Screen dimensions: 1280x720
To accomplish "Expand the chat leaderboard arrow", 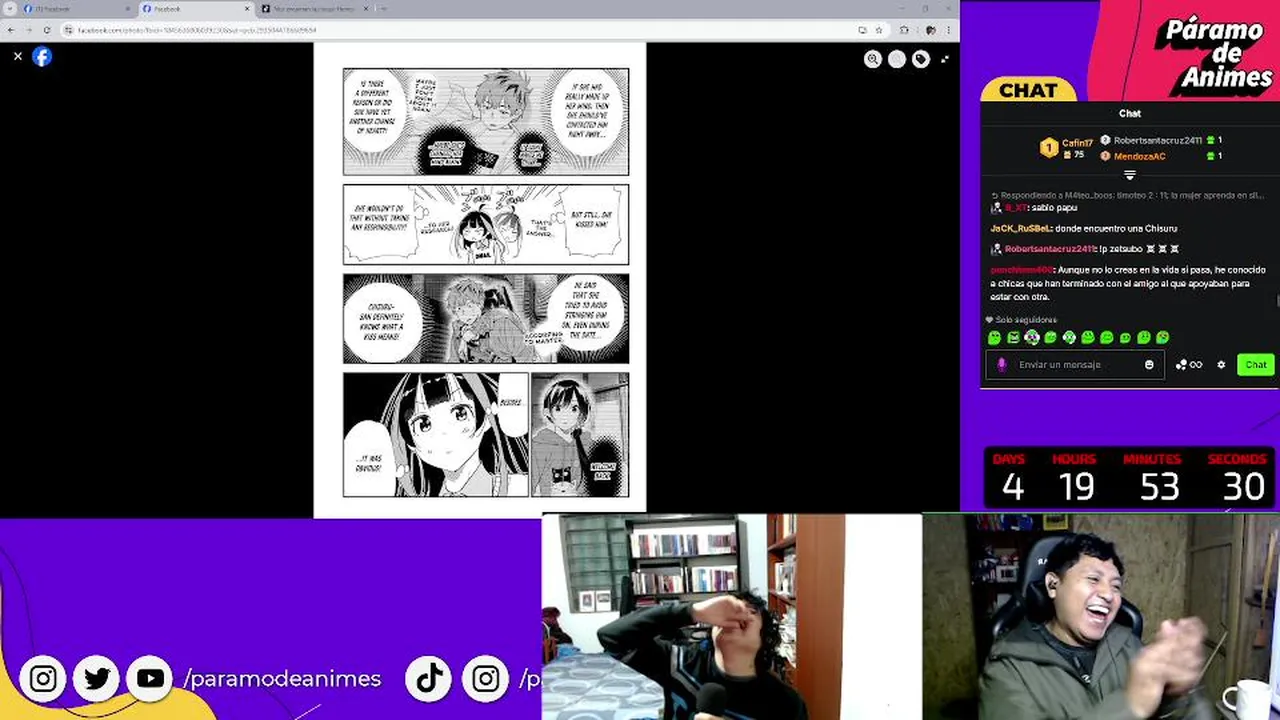I will coord(1130,175).
